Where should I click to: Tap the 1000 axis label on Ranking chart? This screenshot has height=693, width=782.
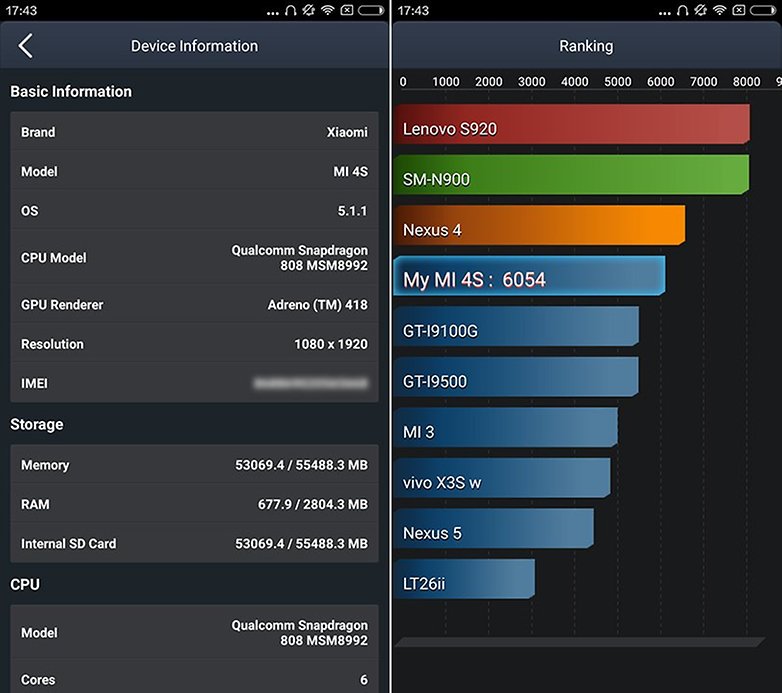[445, 81]
